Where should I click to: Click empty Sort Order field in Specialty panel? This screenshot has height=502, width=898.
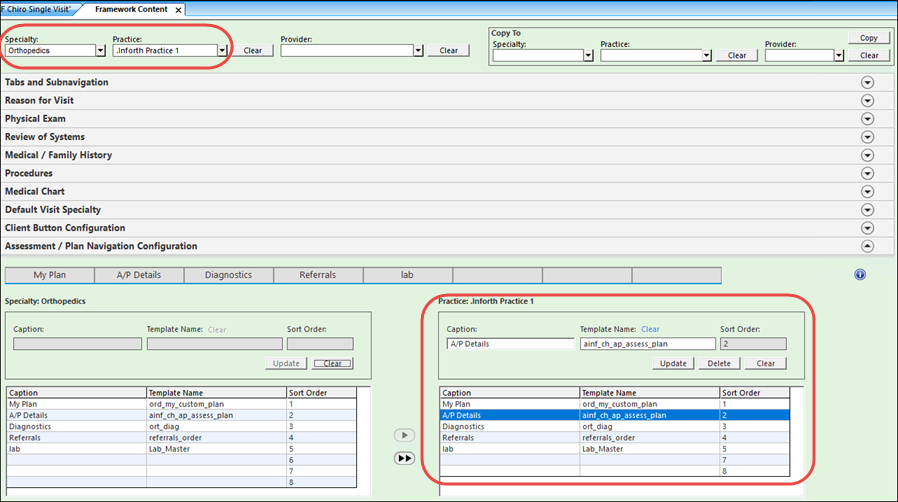(320, 344)
